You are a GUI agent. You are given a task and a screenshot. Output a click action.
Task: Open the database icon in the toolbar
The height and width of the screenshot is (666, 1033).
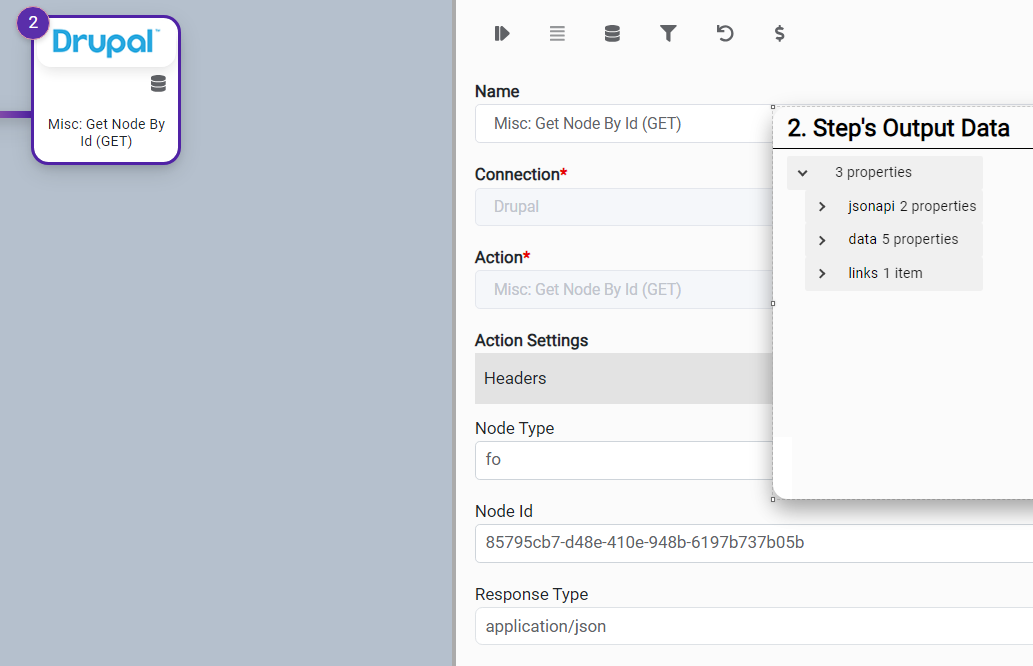(x=612, y=34)
